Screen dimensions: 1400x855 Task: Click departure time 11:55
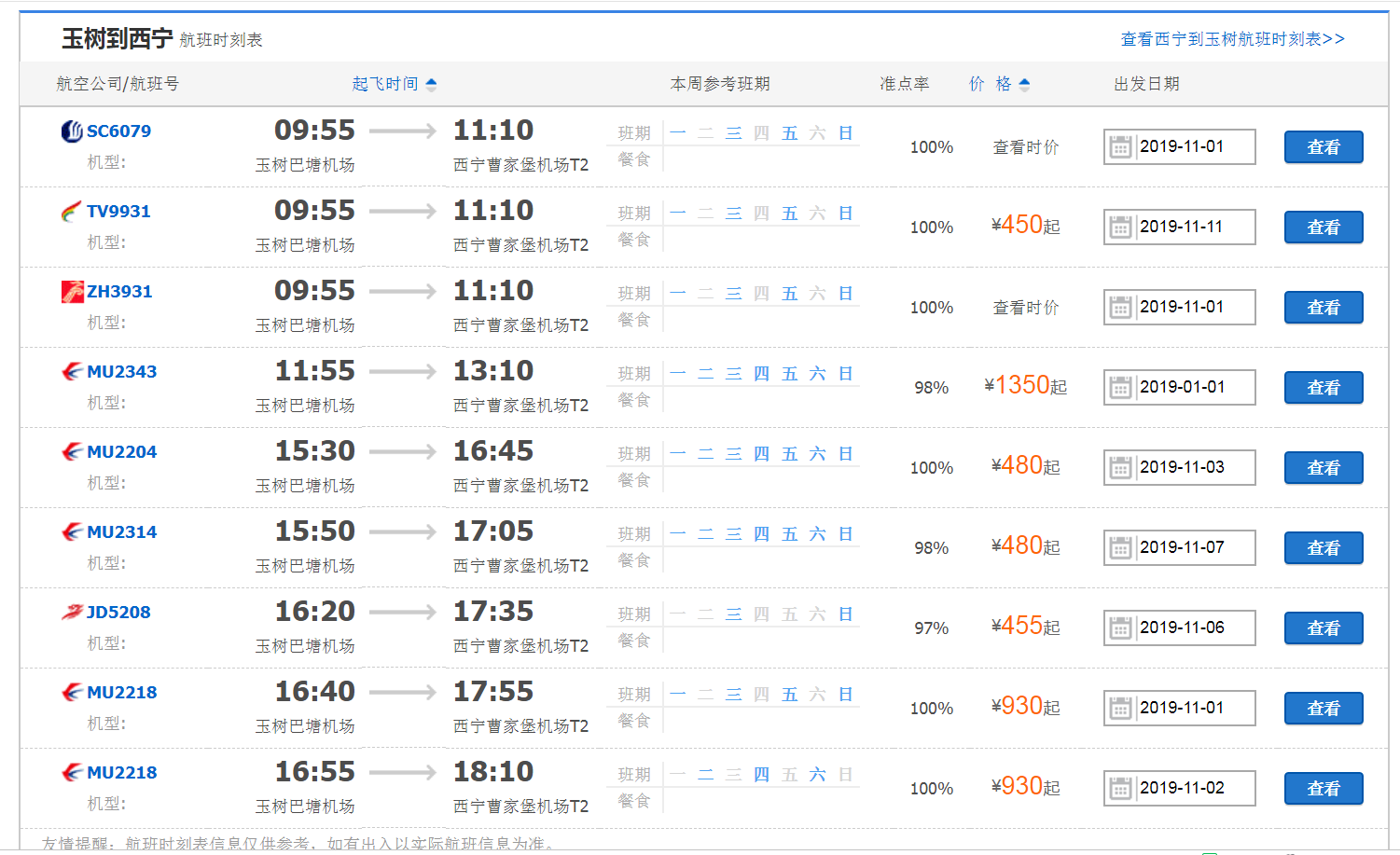tap(315, 371)
